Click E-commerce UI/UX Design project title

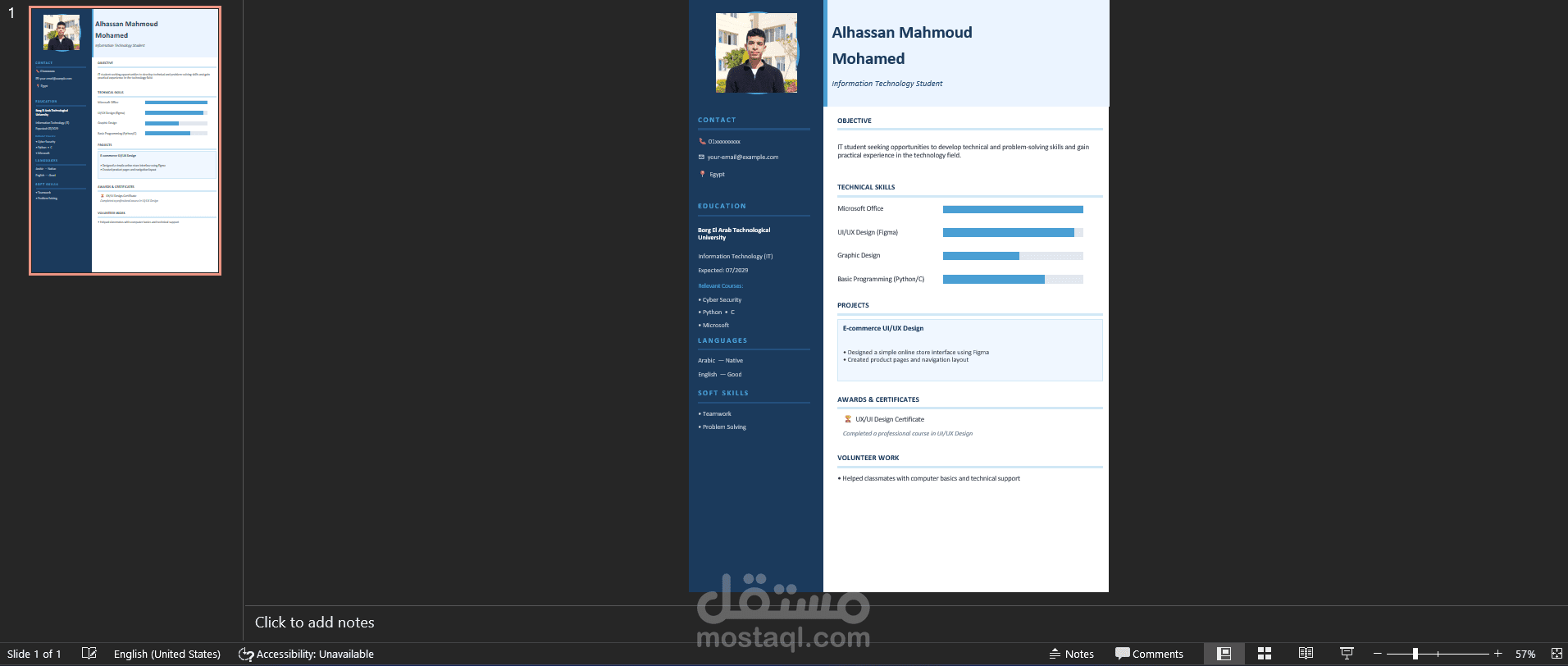(883, 328)
